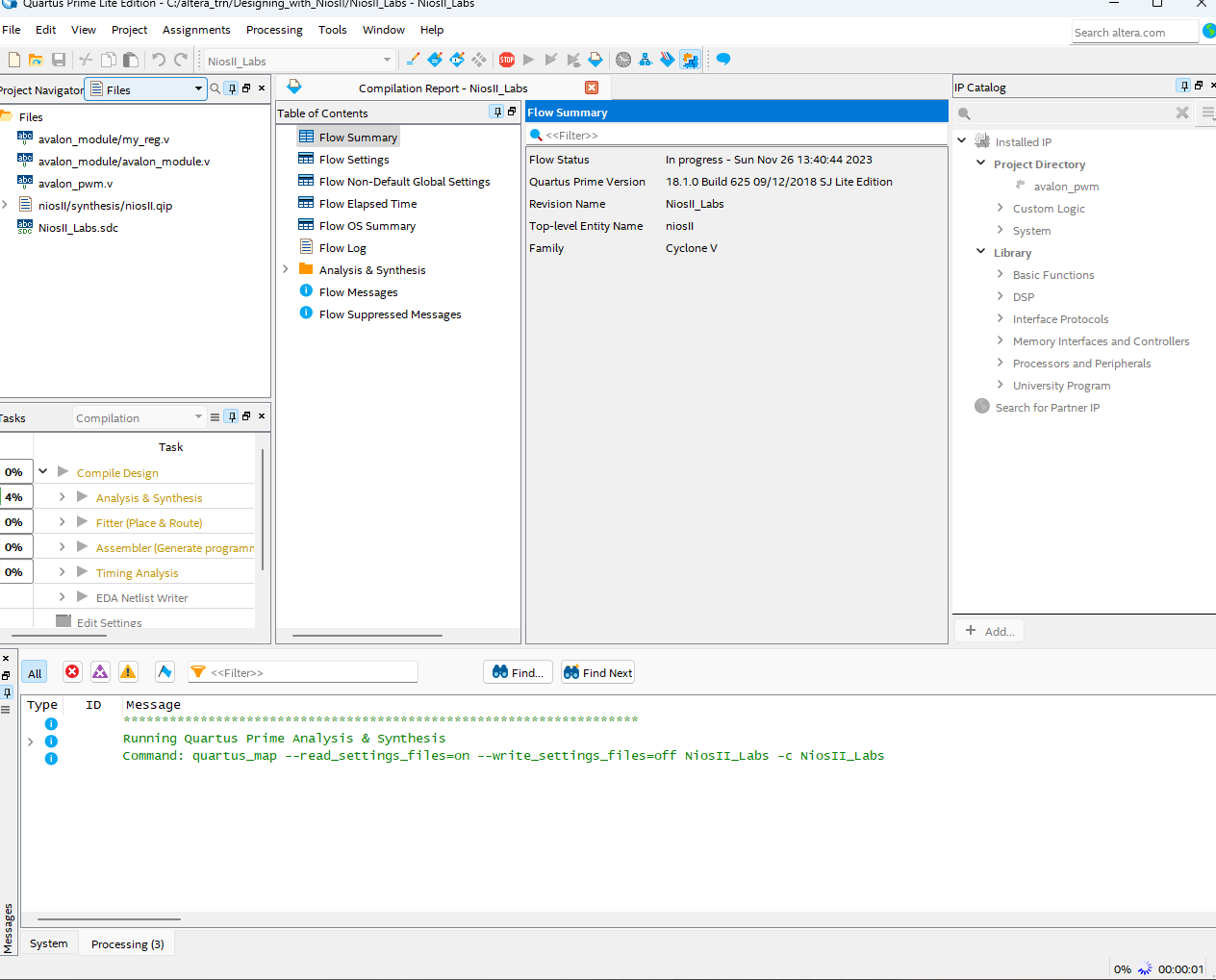Pin the Project Navigator panel

pyautogui.click(x=232, y=88)
